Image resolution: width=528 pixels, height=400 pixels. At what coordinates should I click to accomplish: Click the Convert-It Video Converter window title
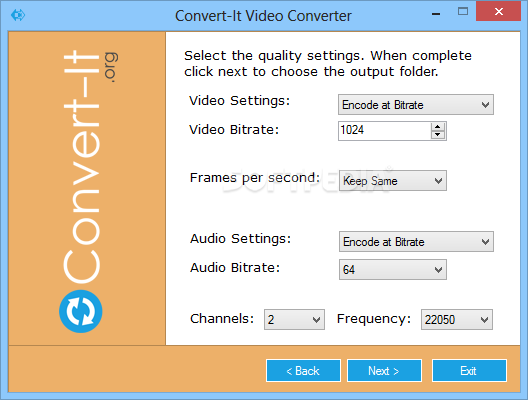pyautogui.click(x=263, y=16)
